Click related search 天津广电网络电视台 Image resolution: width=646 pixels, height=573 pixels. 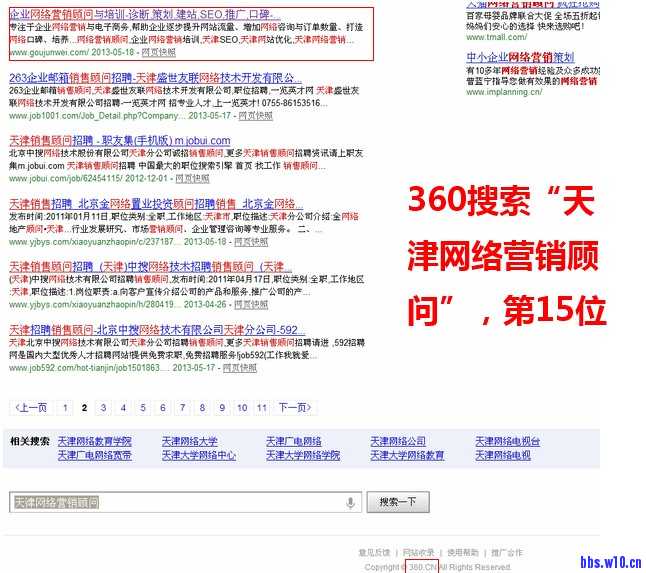(x=508, y=441)
